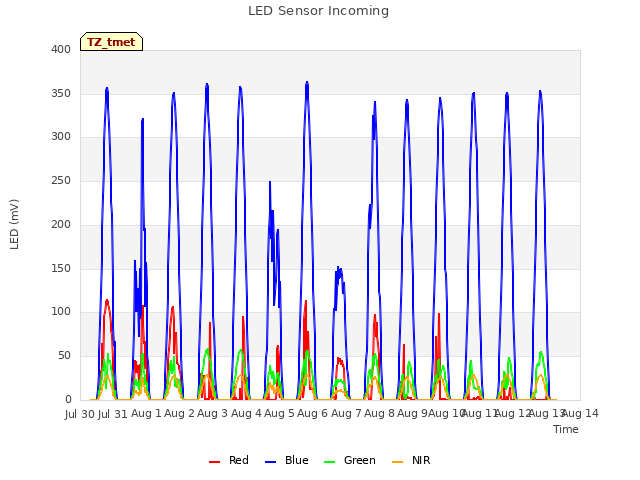This screenshot has height=480, width=640.
Task: Click the Aug 8 x-axis date label
Action: (379, 414)
